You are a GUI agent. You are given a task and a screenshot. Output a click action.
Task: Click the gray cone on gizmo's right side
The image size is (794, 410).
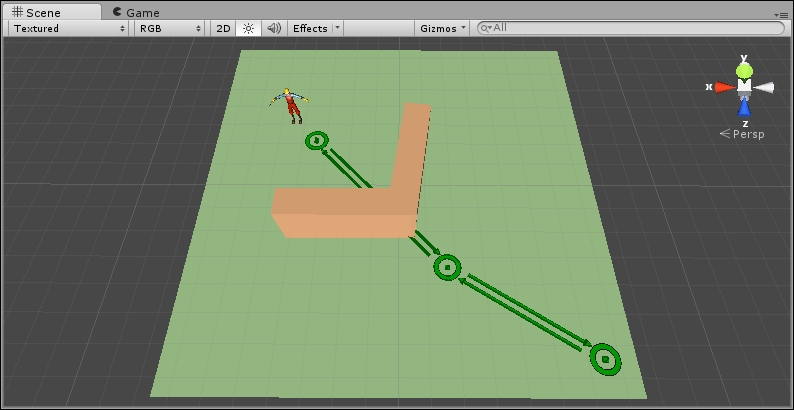765,88
